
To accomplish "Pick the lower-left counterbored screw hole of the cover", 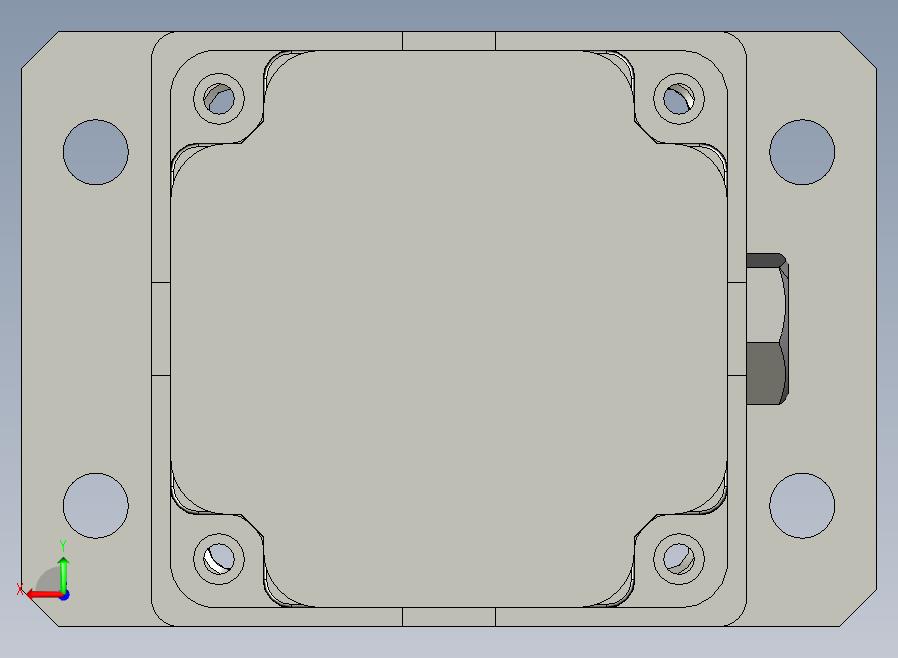I will point(219,559).
